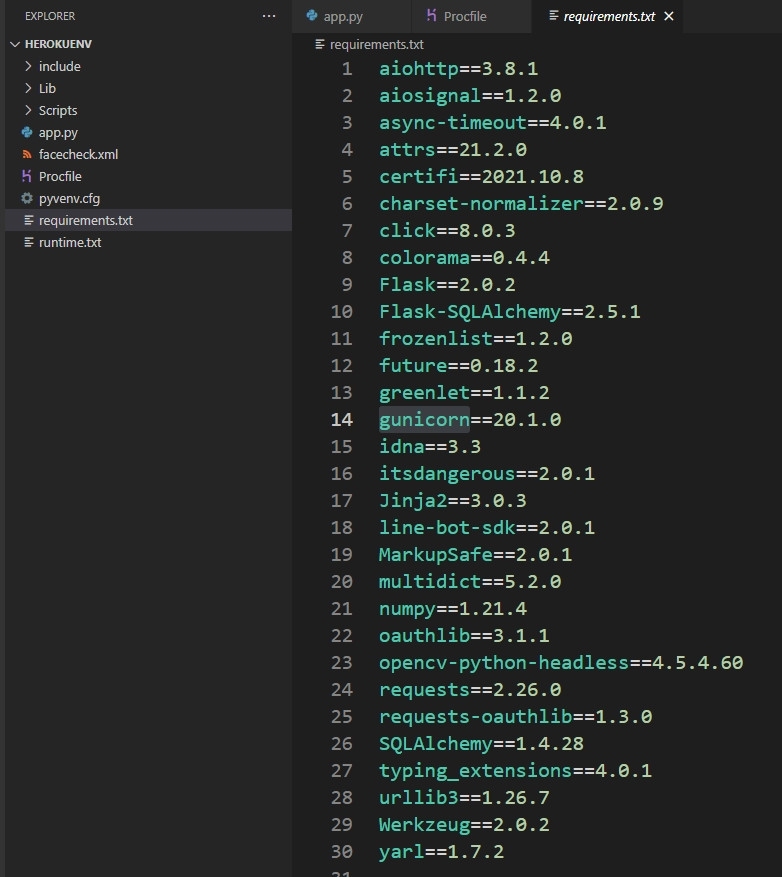Viewport: 782px width, 877px height.
Task: Click the Flask-SQLAlchemy==2.5.1 line
Action: click(x=510, y=312)
